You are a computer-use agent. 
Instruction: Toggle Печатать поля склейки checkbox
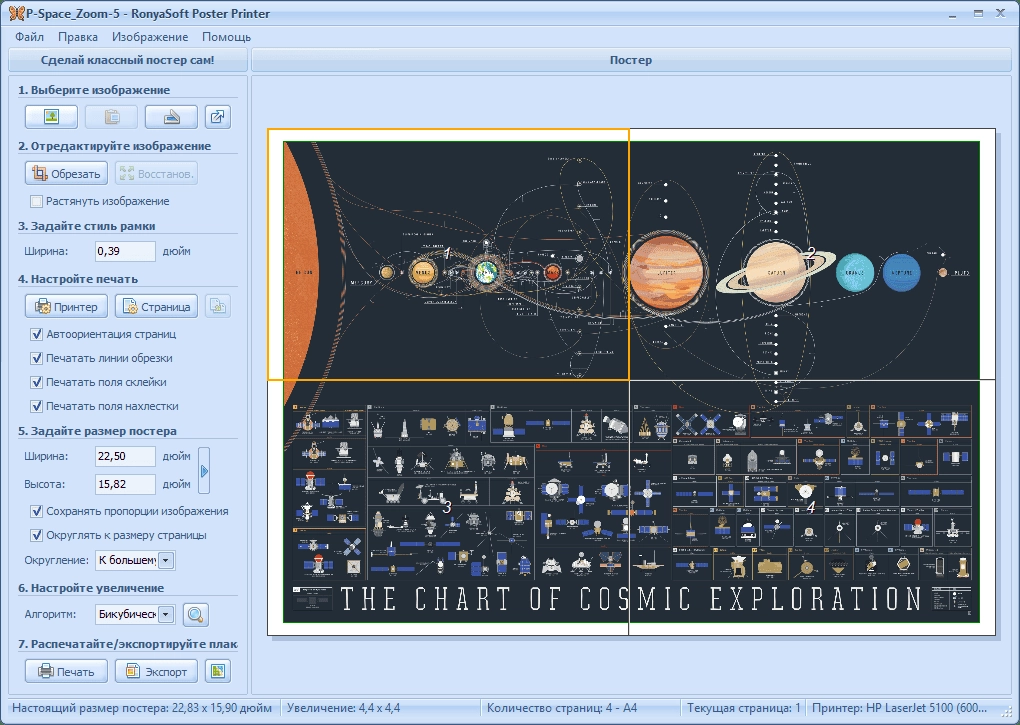pyautogui.click(x=36, y=382)
